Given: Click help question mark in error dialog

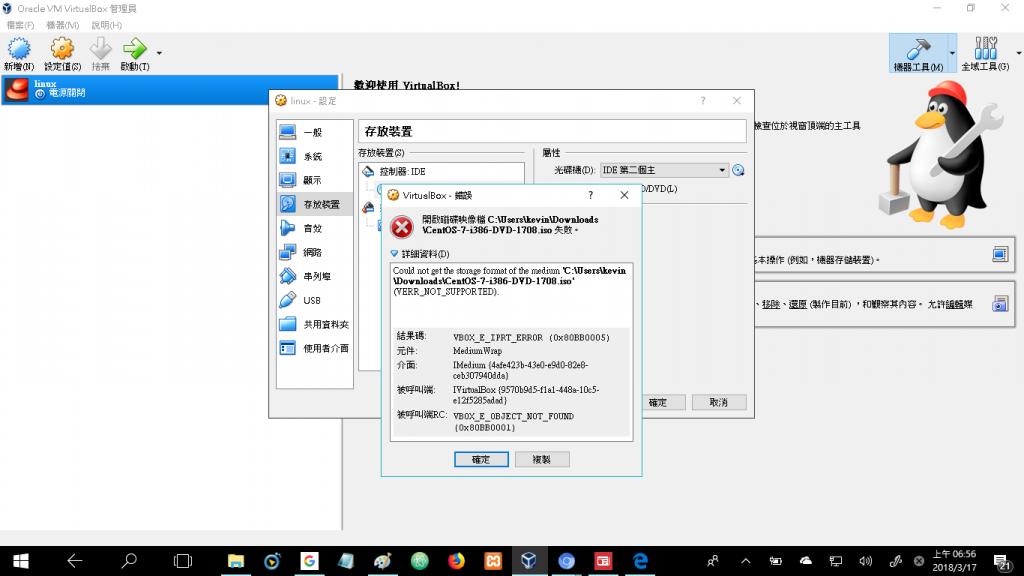Looking at the screenshot, I should (x=590, y=195).
